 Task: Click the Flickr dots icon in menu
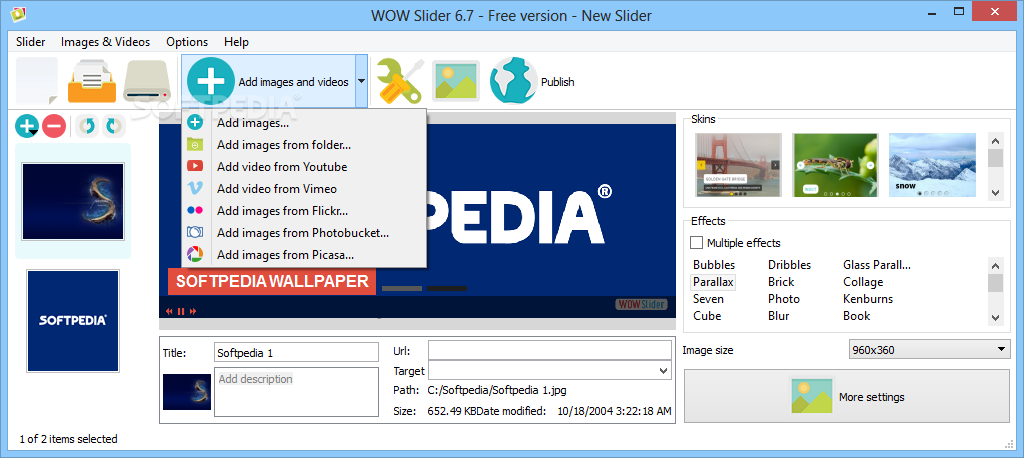click(195, 210)
